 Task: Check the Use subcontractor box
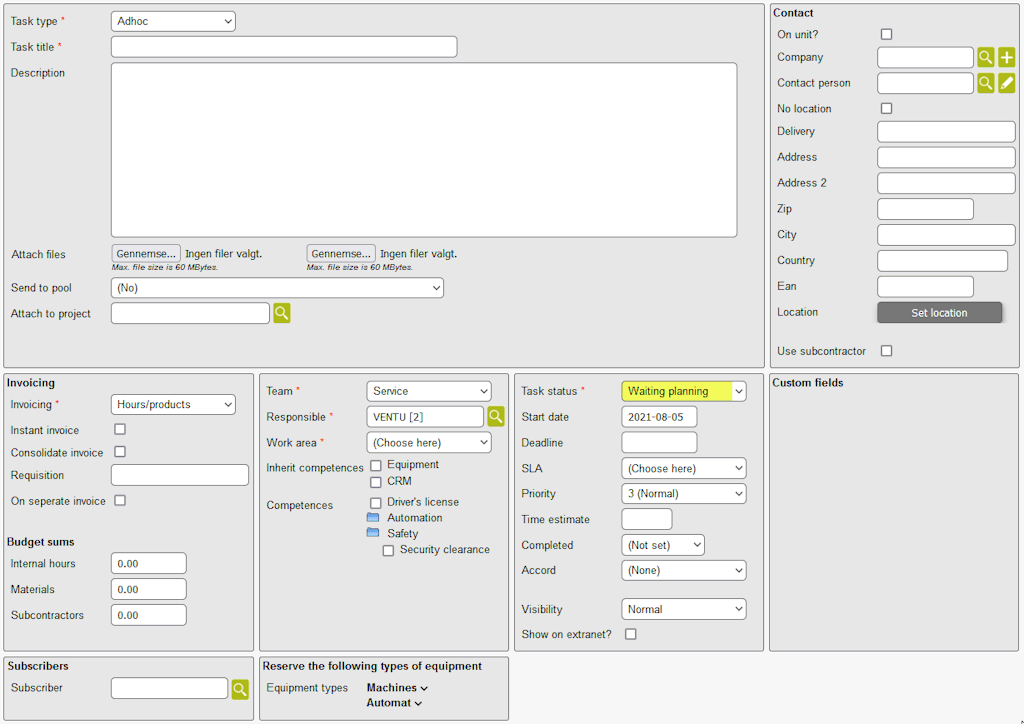[x=886, y=351]
